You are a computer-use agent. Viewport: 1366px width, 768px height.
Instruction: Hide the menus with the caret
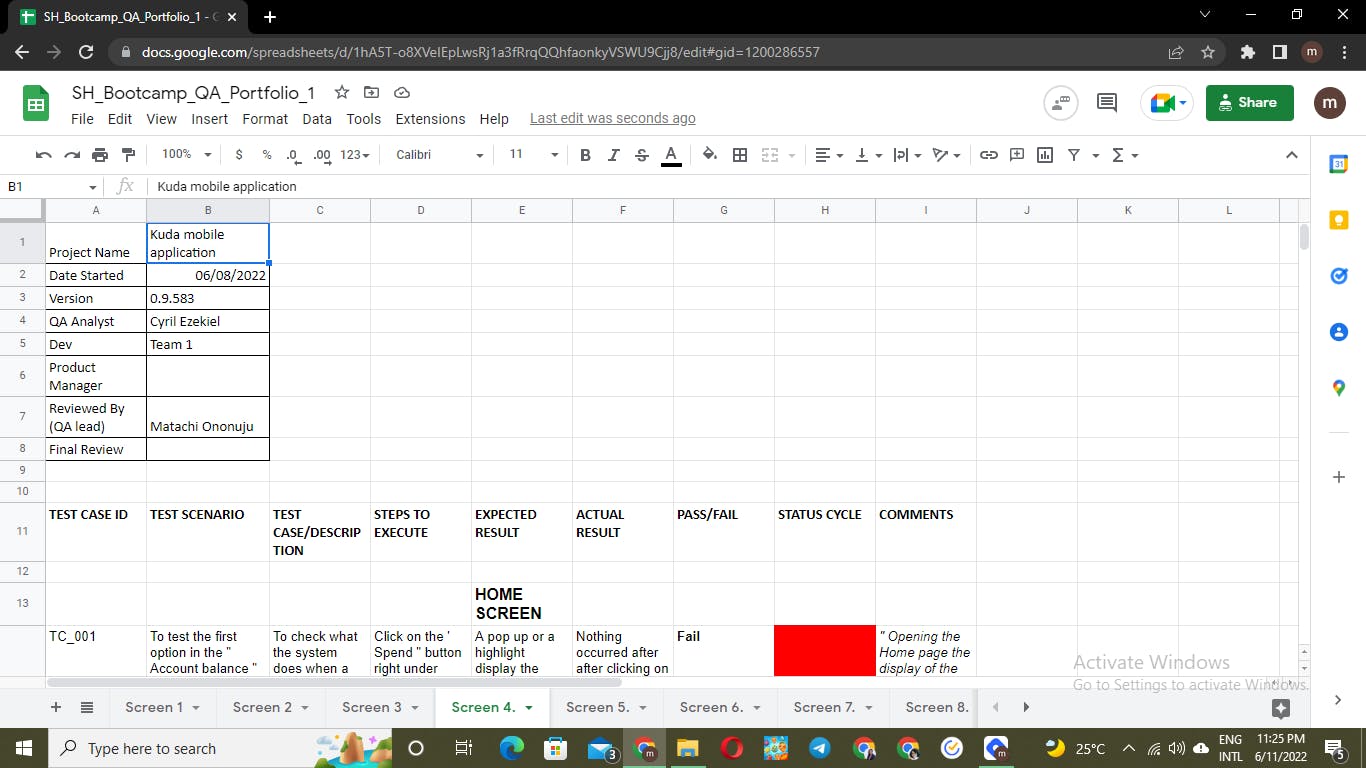coord(1291,155)
